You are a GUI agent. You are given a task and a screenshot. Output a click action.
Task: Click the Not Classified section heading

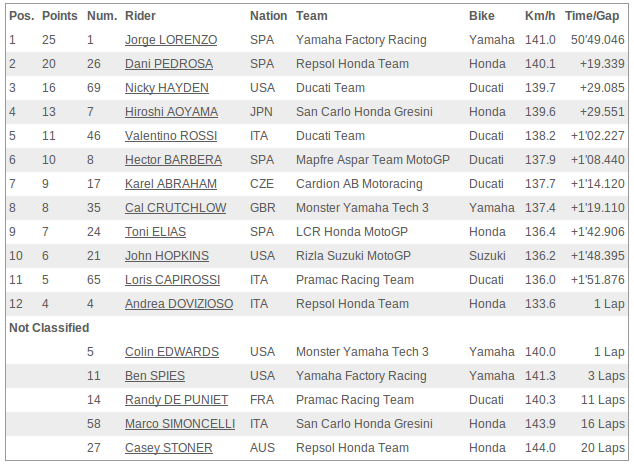click(x=49, y=328)
